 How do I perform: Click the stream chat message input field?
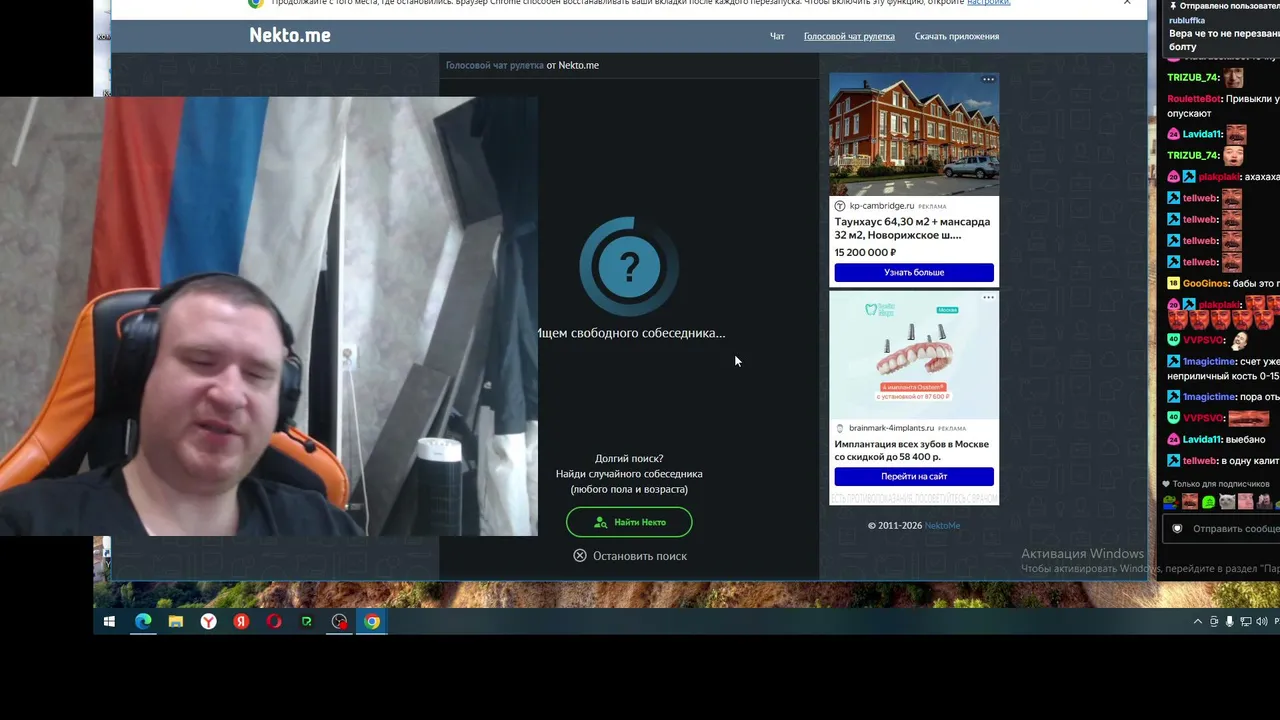1221,529
